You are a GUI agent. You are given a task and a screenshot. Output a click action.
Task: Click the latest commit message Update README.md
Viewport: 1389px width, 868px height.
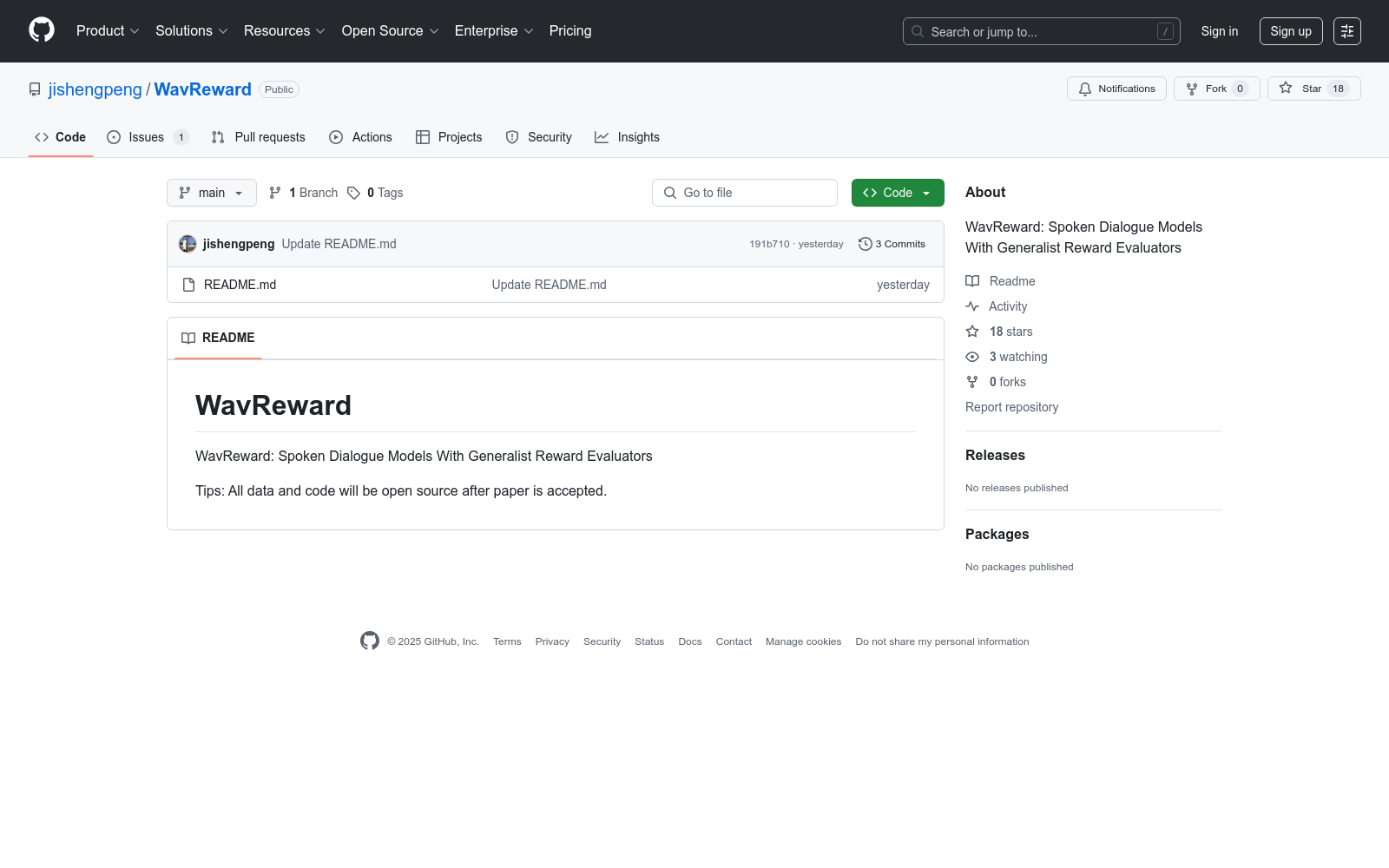339,244
